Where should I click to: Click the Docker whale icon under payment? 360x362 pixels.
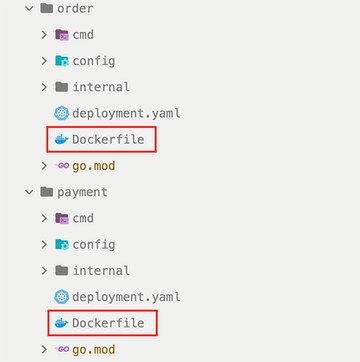(62, 323)
